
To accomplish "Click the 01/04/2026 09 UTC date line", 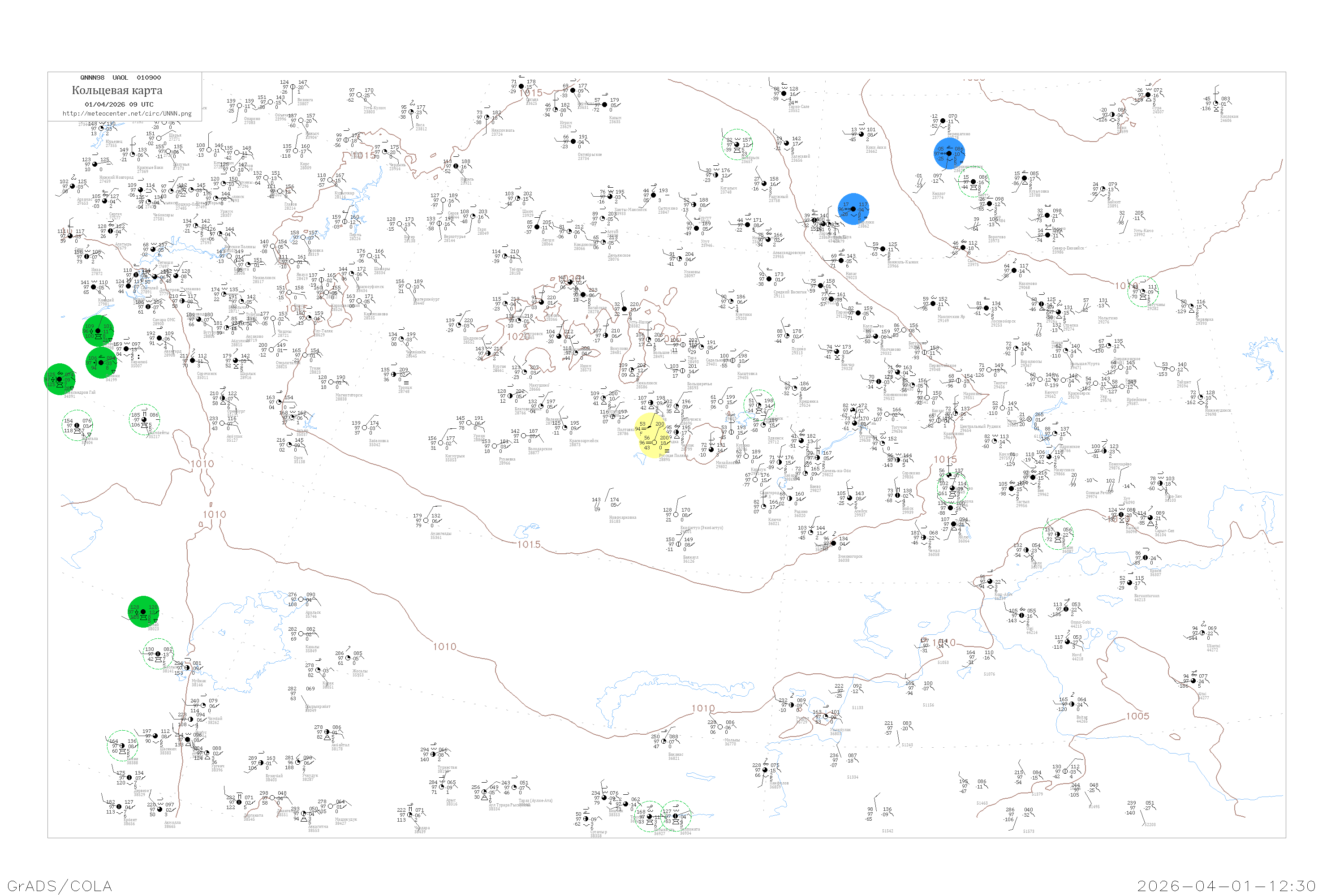I will (119, 104).
